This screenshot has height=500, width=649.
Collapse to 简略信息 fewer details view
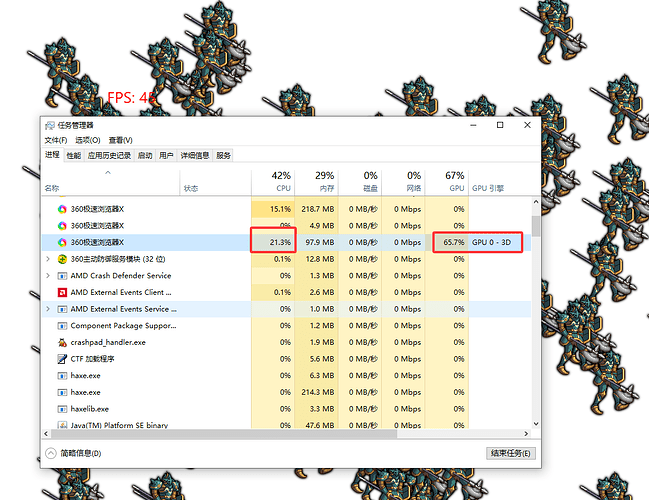(x=73, y=453)
